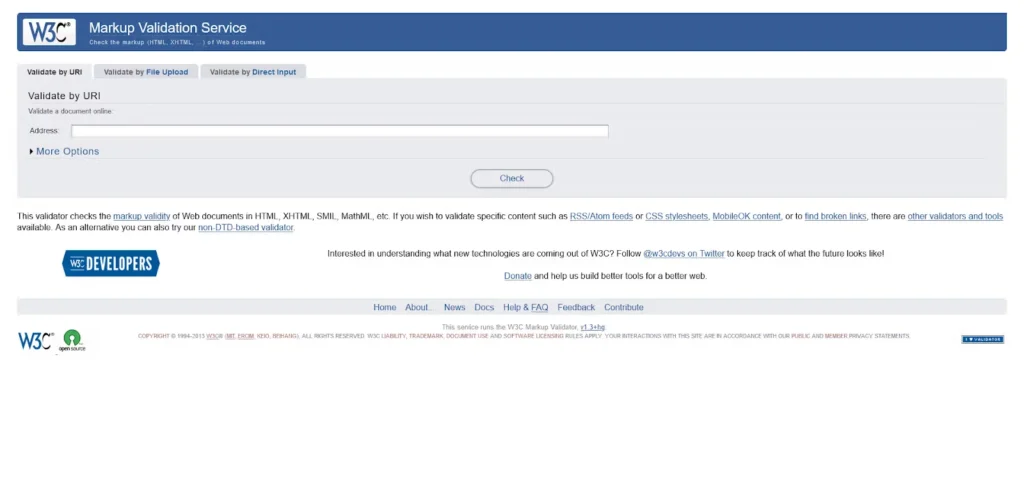
Task: Switch to Validate by Direct Input tab
Action: pos(253,72)
